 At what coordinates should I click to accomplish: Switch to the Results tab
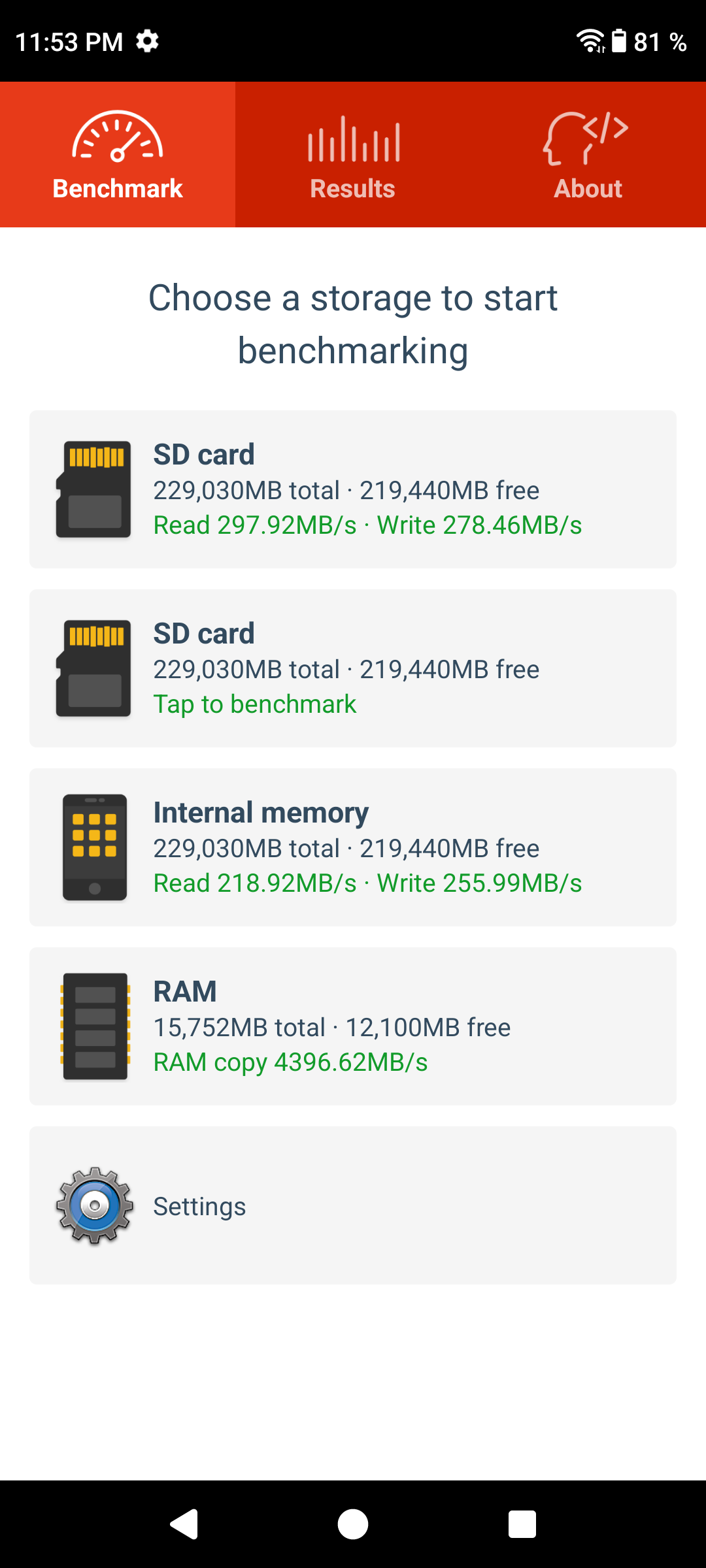(353, 188)
